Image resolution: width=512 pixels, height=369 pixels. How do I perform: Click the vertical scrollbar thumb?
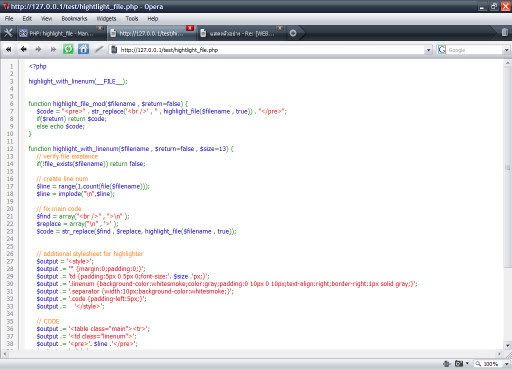click(x=508, y=167)
